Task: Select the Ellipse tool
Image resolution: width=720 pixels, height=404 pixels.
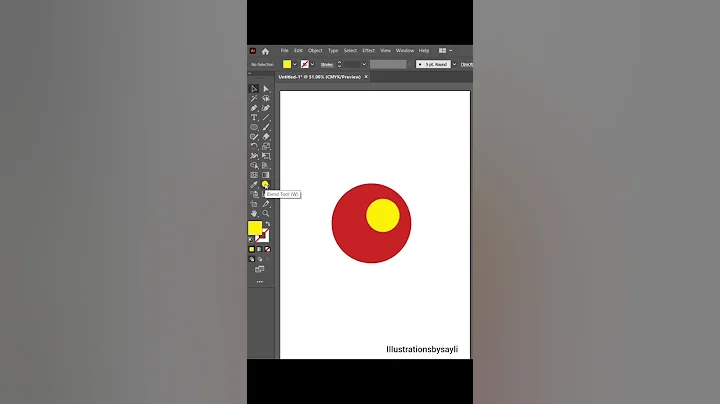Action: pos(254,127)
